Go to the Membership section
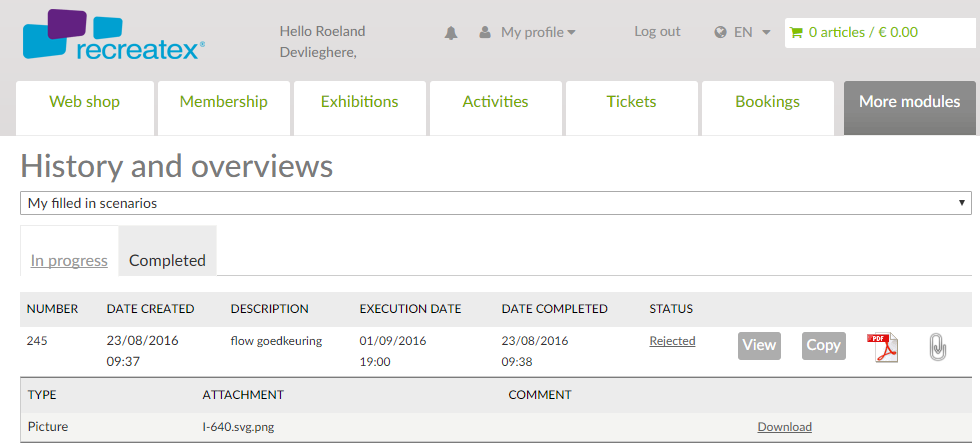 [224, 102]
